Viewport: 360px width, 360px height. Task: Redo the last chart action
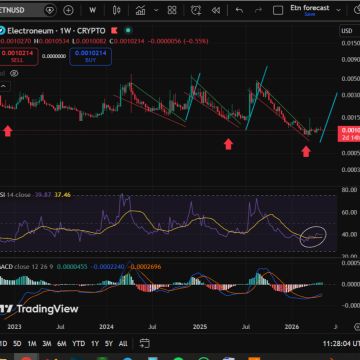(258, 10)
